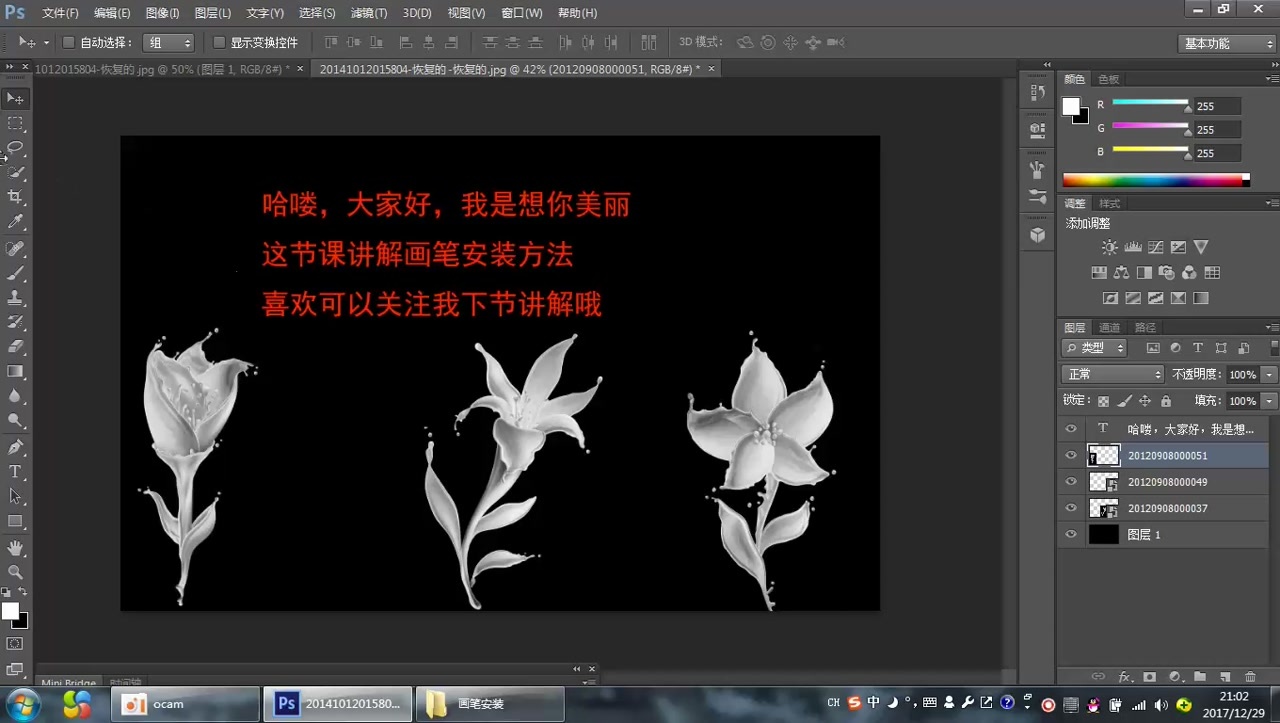The height and width of the screenshot is (723, 1280).
Task: Select the Hand tool
Action: pyautogui.click(x=15, y=548)
